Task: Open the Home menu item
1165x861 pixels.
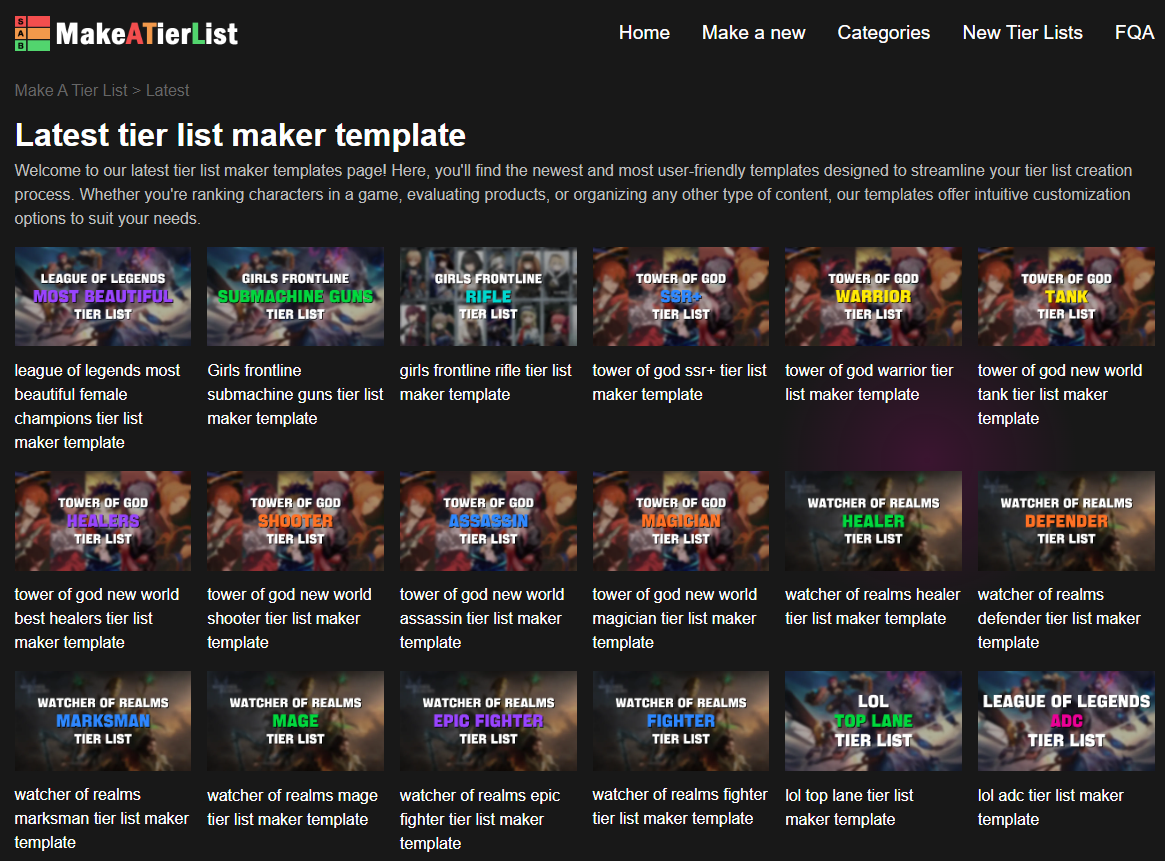Action: coord(644,33)
